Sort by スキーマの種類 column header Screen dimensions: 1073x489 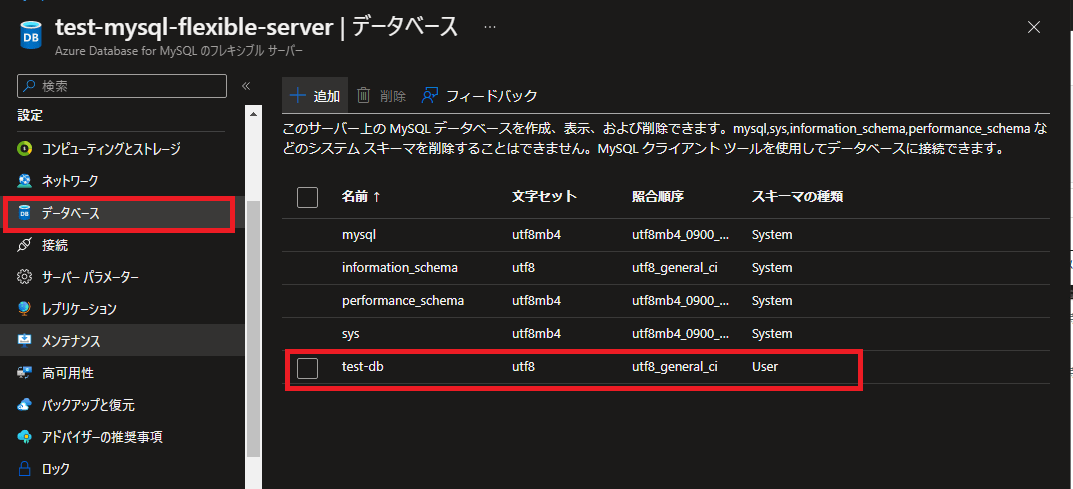pos(797,197)
